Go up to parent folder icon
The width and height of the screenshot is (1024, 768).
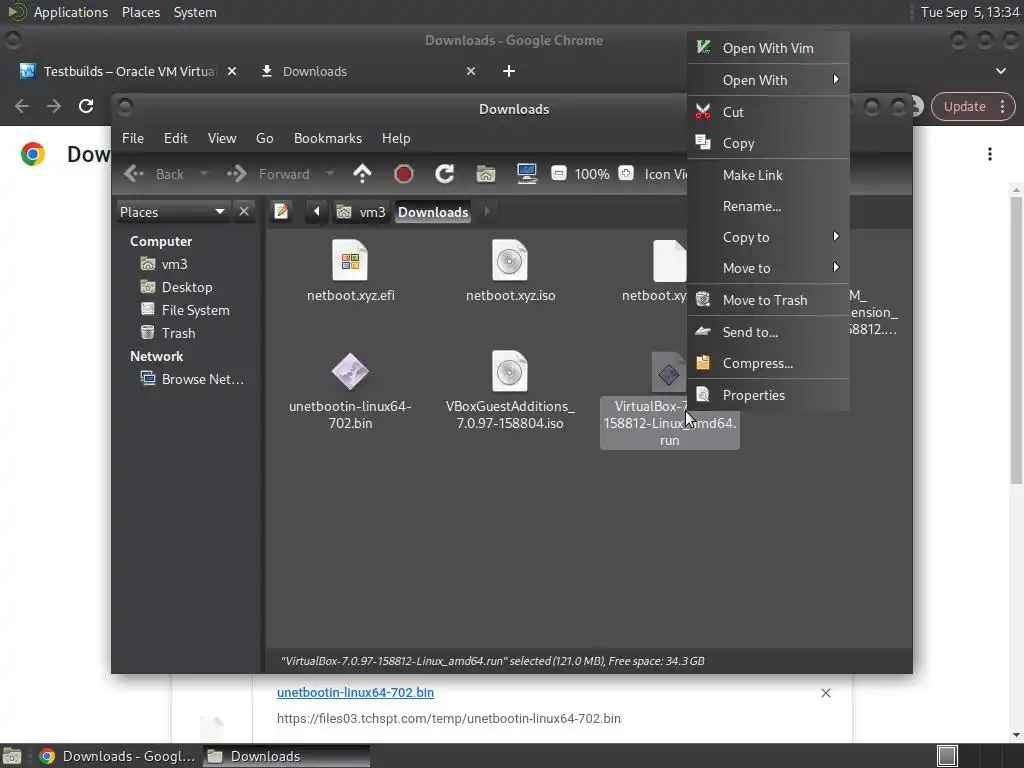362,174
